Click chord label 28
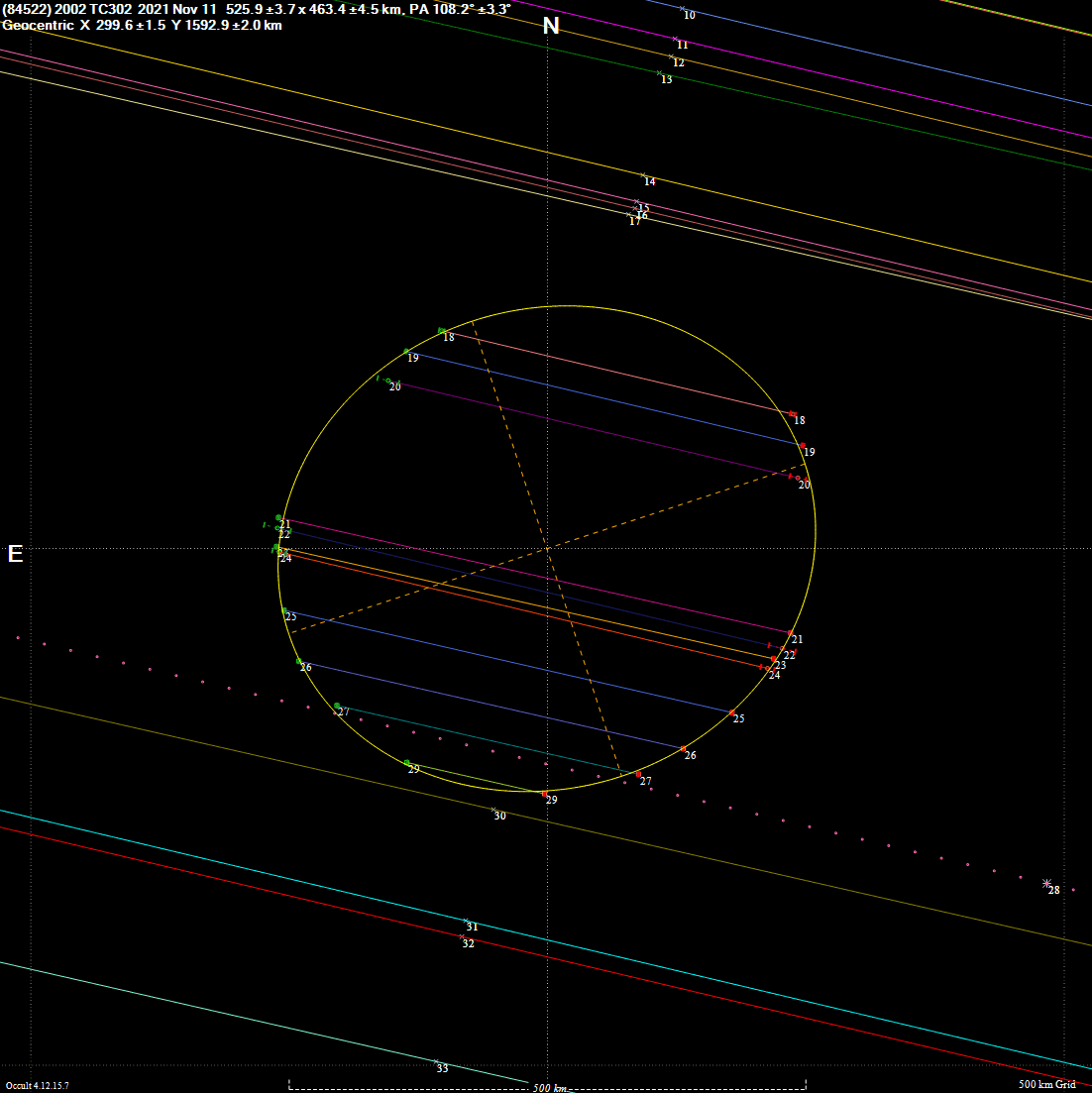This screenshot has height=1093, width=1092. 1053,890
